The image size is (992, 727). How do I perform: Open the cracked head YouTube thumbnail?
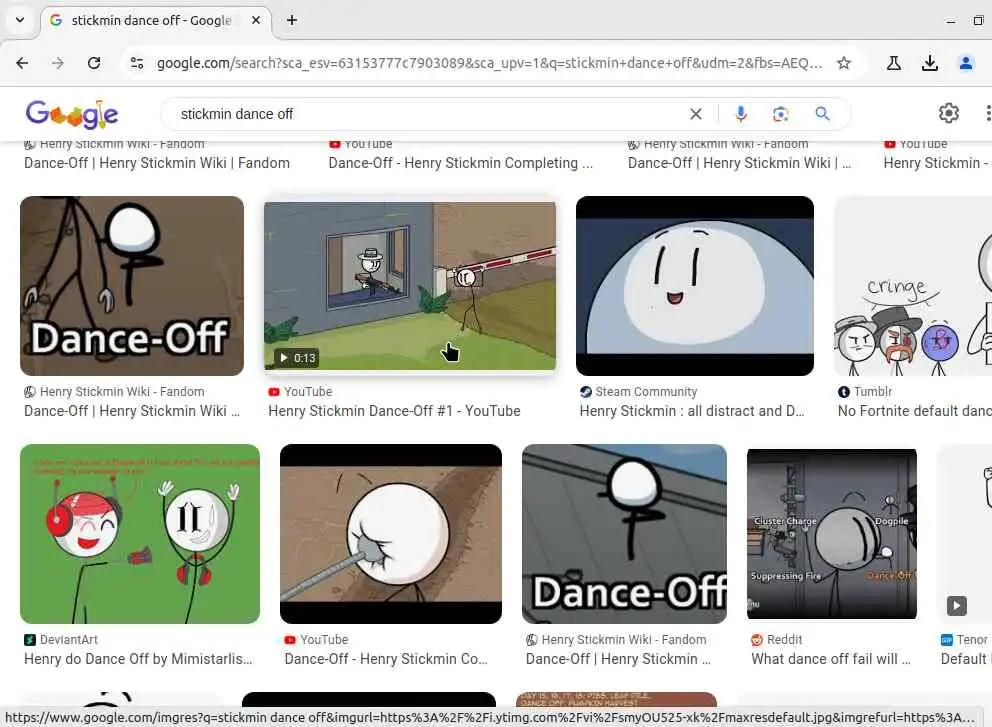click(x=391, y=534)
